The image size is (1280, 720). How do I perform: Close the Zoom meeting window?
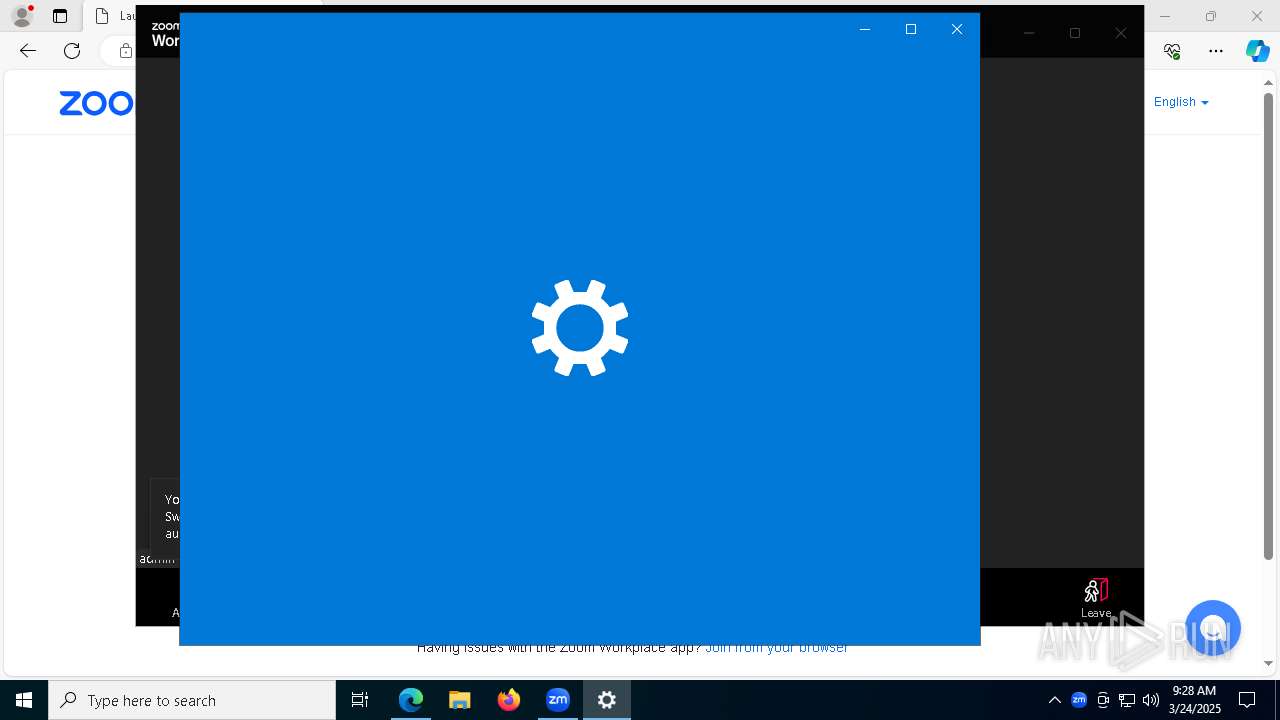tap(1121, 33)
